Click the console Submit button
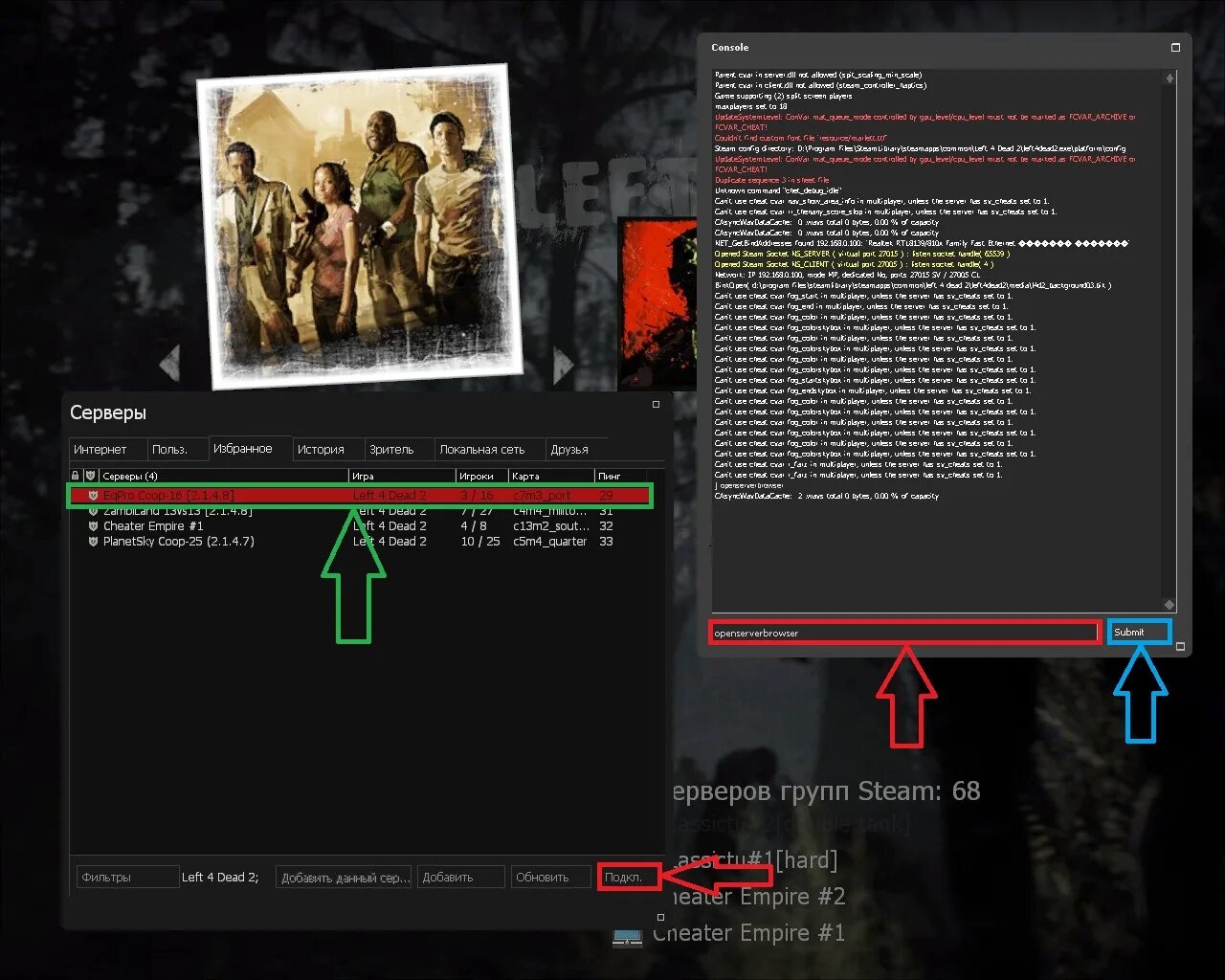Screen dimensions: 1225x980 (1140, 632)
